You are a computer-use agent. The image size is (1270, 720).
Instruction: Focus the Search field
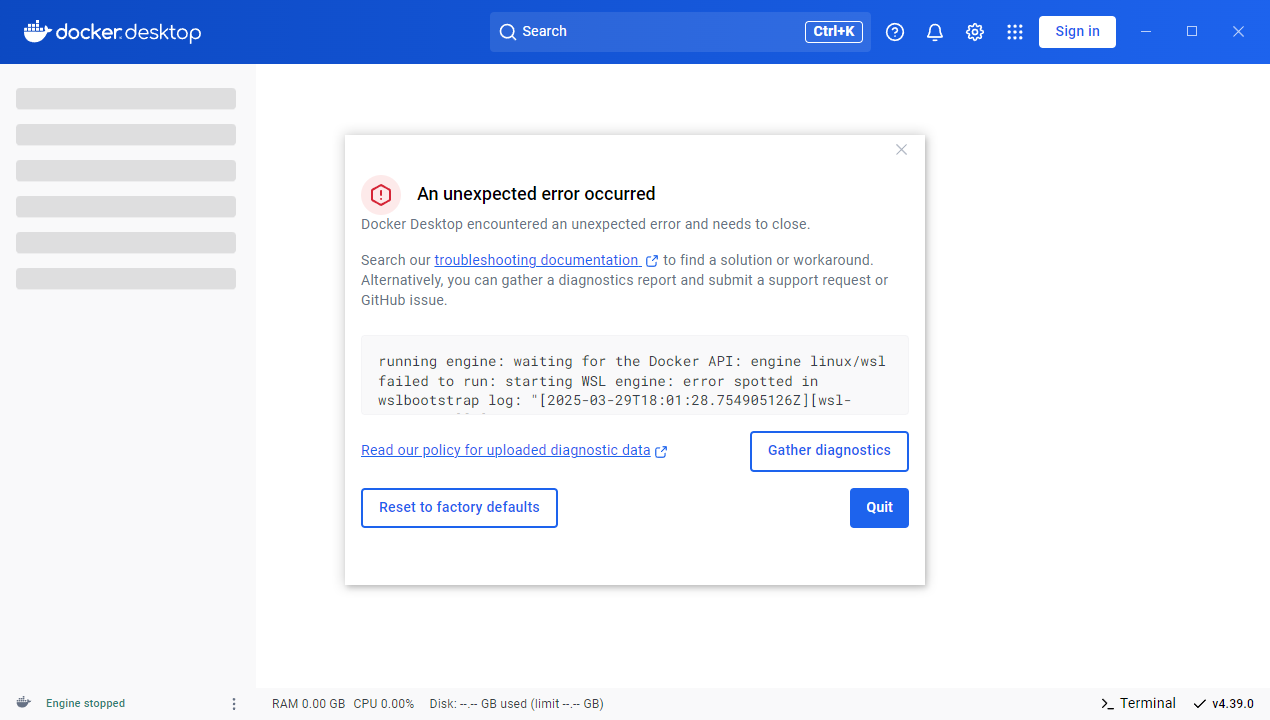point(680,32)
